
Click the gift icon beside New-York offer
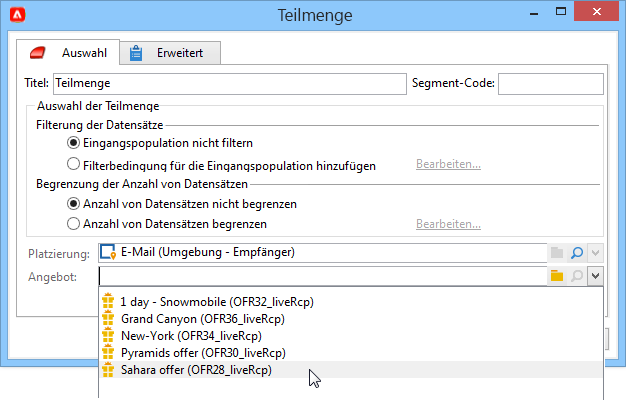108,335
